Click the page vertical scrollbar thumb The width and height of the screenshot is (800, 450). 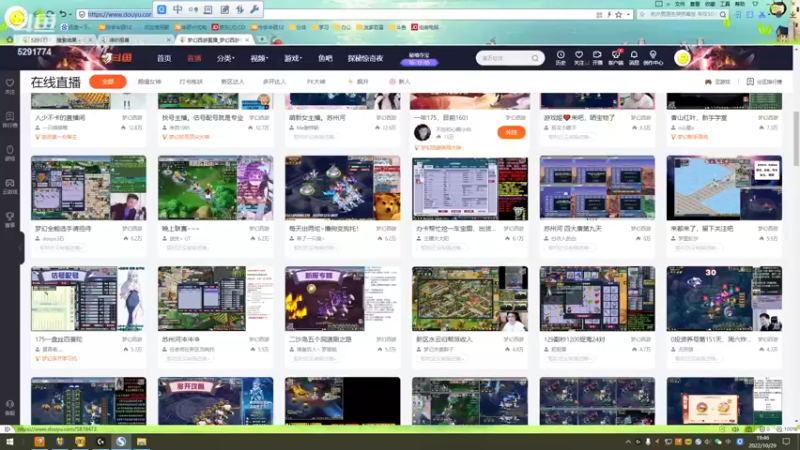point(796,138)
